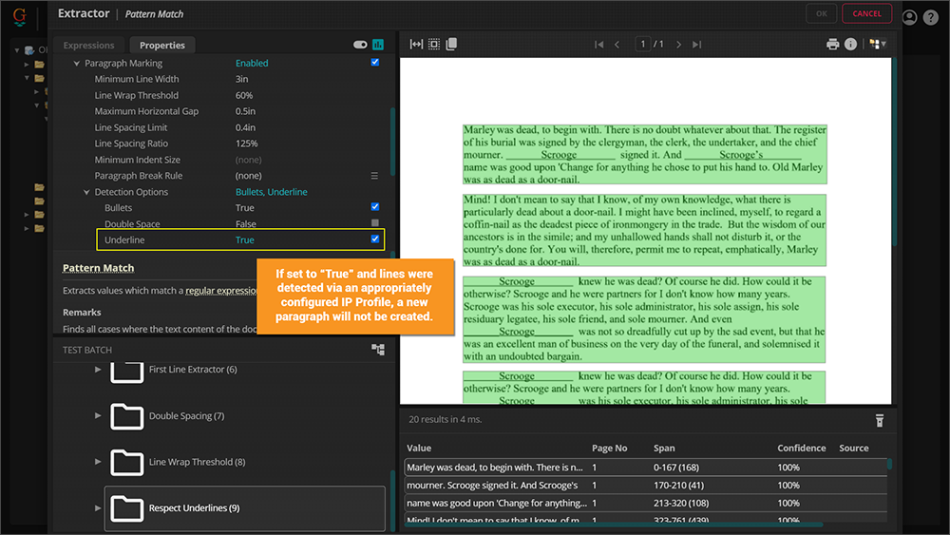Select the First Line Extractor folder icon
This screenshot has width=950, height=535.
(127, 370)
